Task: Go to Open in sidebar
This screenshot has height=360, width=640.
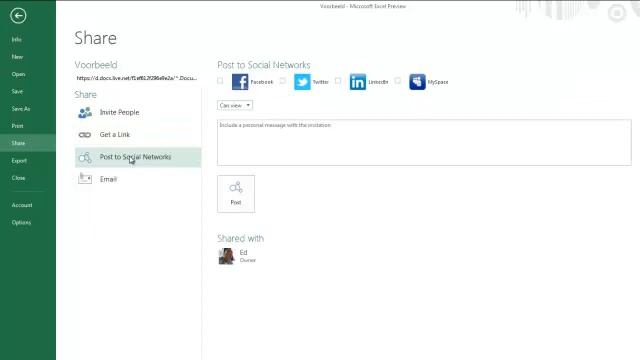Action: click(x=18, y=74)
